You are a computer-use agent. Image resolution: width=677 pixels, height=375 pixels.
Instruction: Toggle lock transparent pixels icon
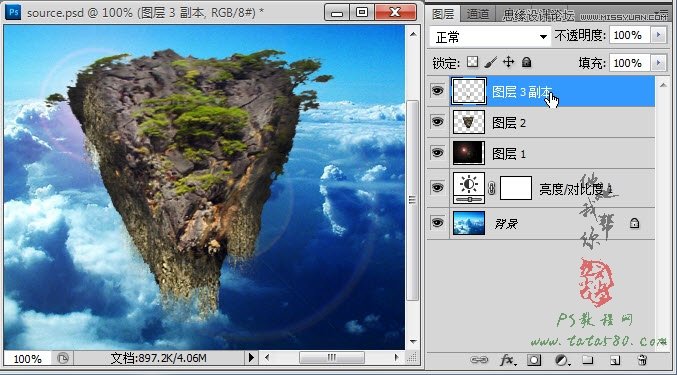coord(473,62)
